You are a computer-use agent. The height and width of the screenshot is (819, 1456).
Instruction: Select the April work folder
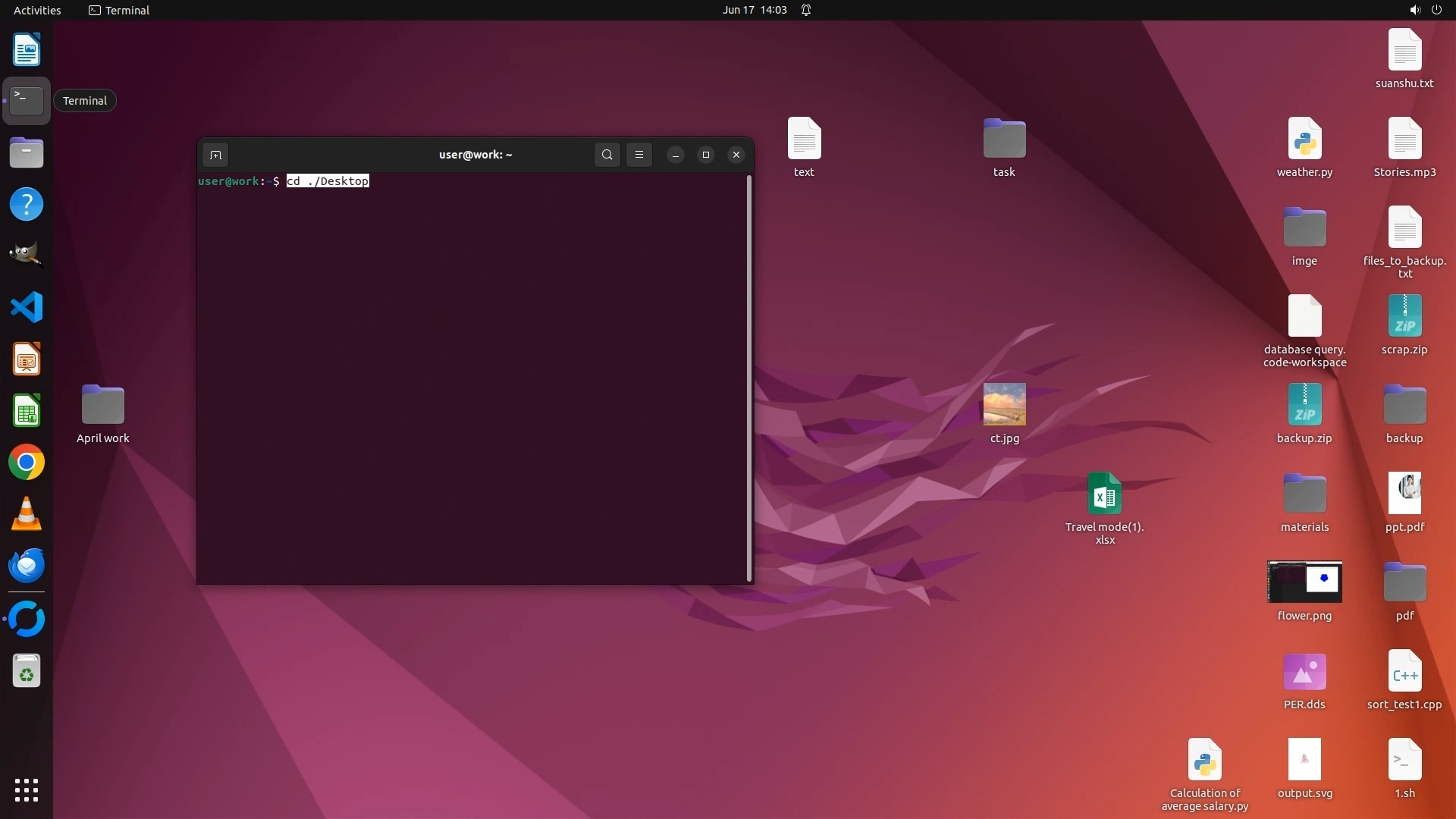[x=103, y=406]
